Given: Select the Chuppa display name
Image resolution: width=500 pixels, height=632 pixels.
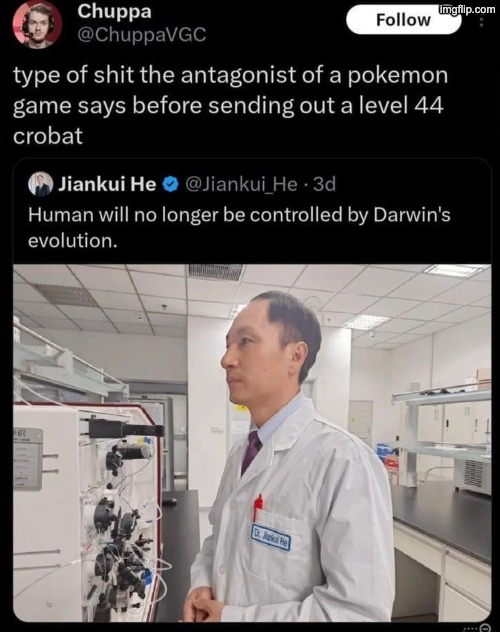Looking at the screenshot, I should [x=114, y=11].
